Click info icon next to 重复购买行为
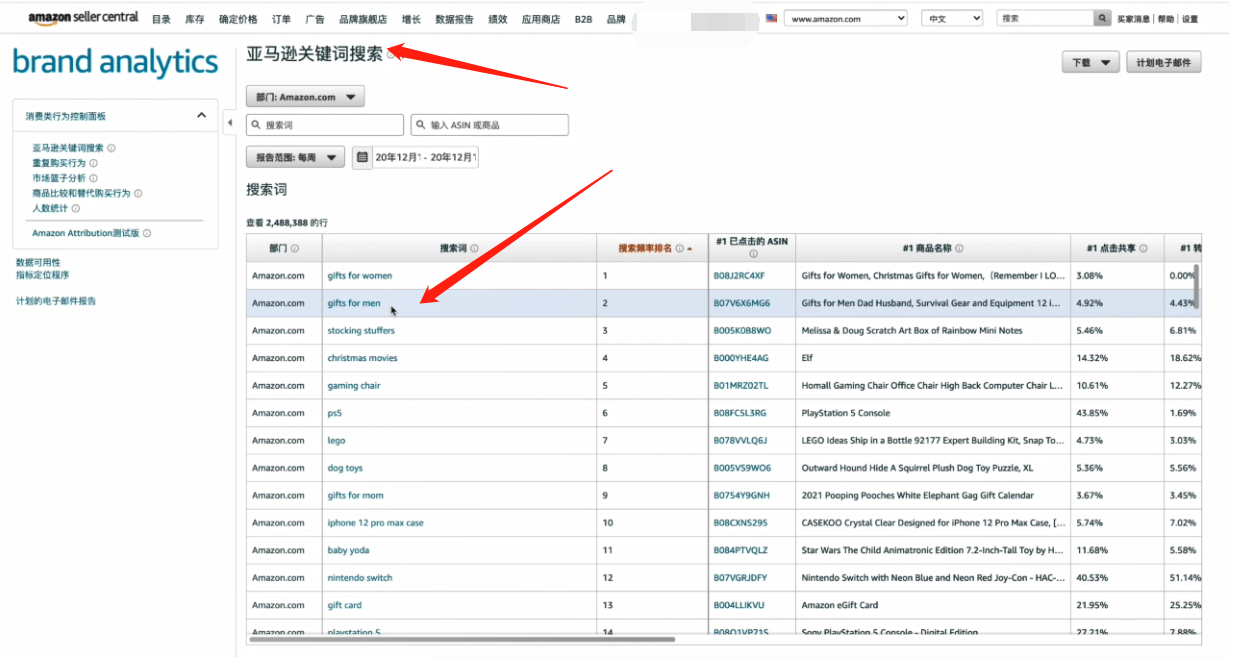 (x=93, y=163)
